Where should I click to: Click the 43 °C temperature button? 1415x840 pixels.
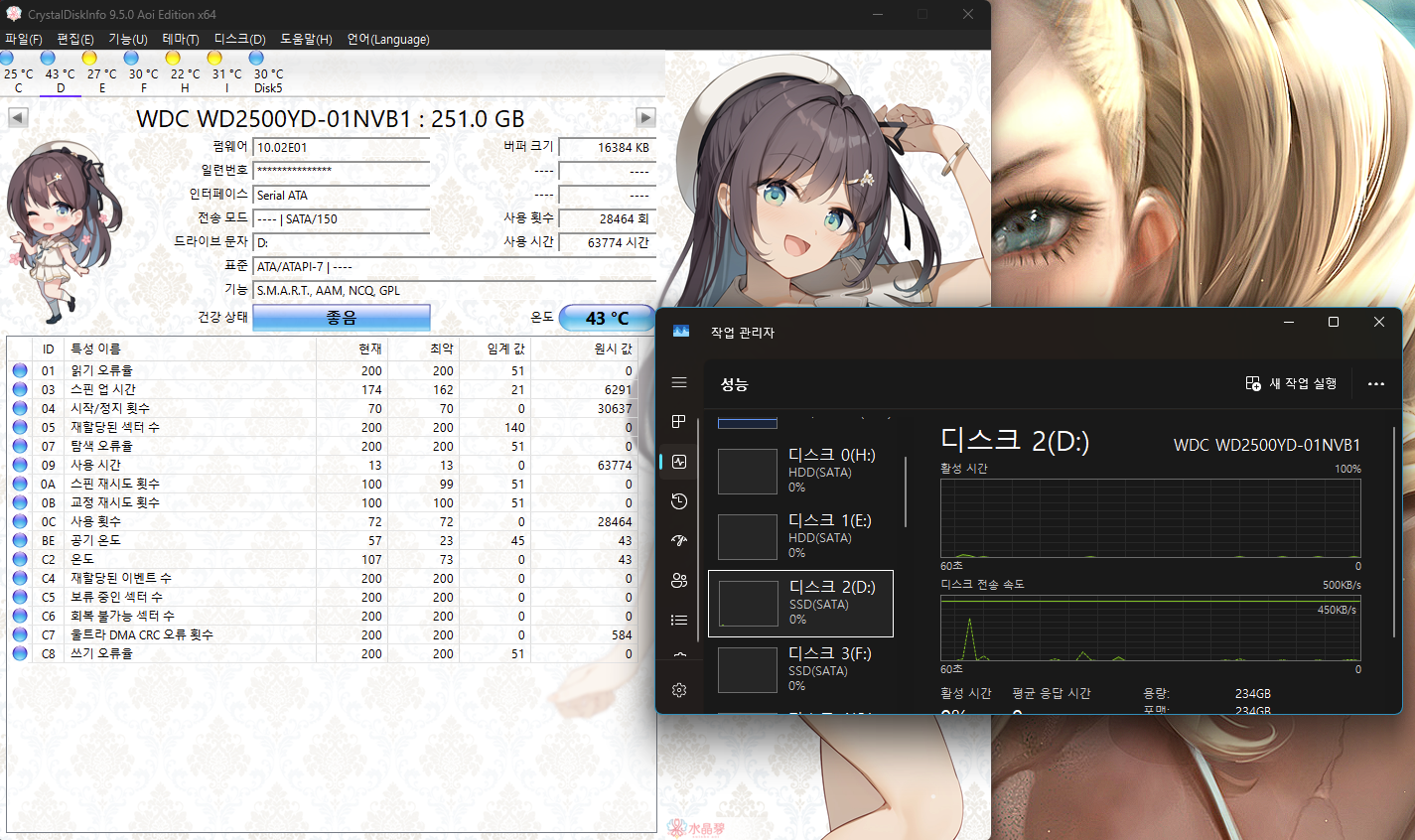pyautogui.click(x=607, y=318)
